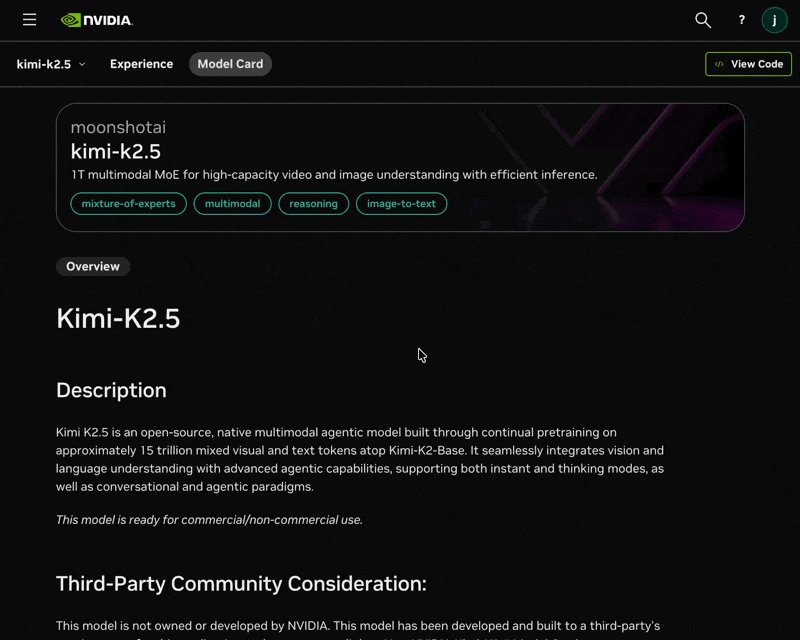Click the Overview section pill
Image resolution: width=800 pixels, height=640 pixels.
point(93,266)
